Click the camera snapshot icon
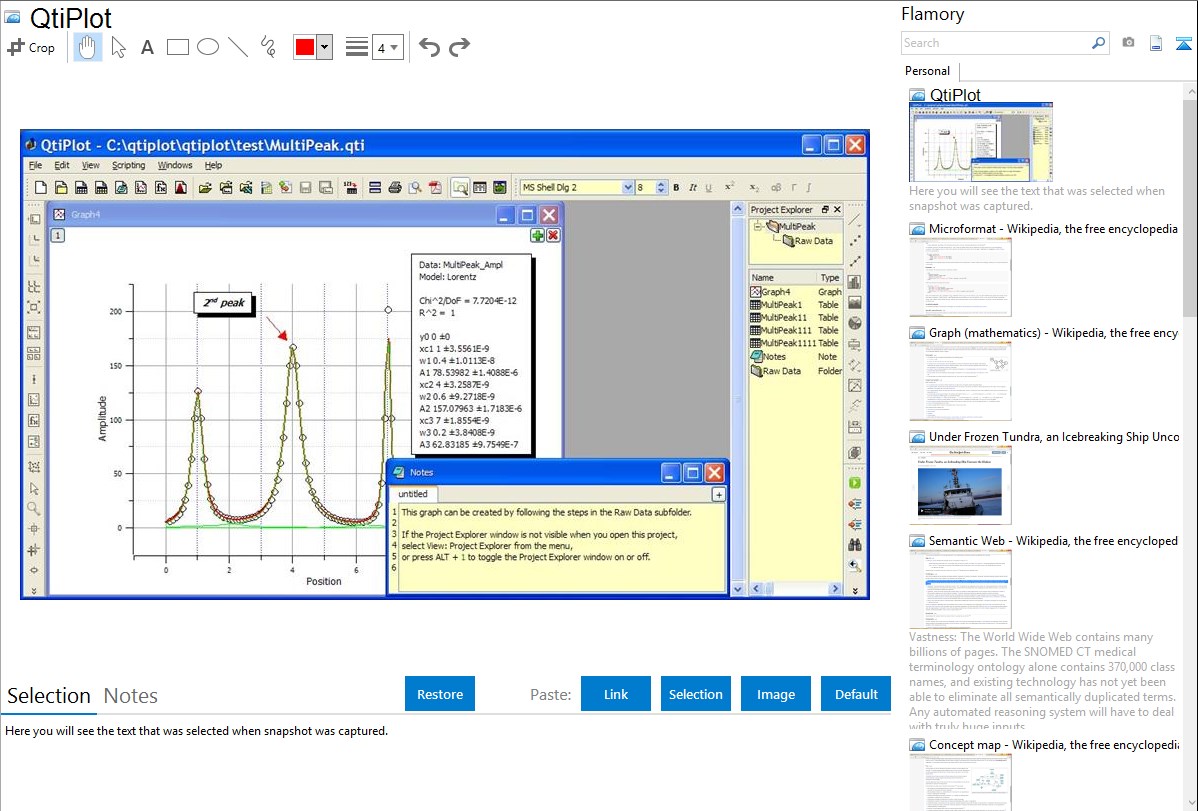The height and width of the screenshot is (811, 1198). pyautogui.click(x=1128, y=43)
